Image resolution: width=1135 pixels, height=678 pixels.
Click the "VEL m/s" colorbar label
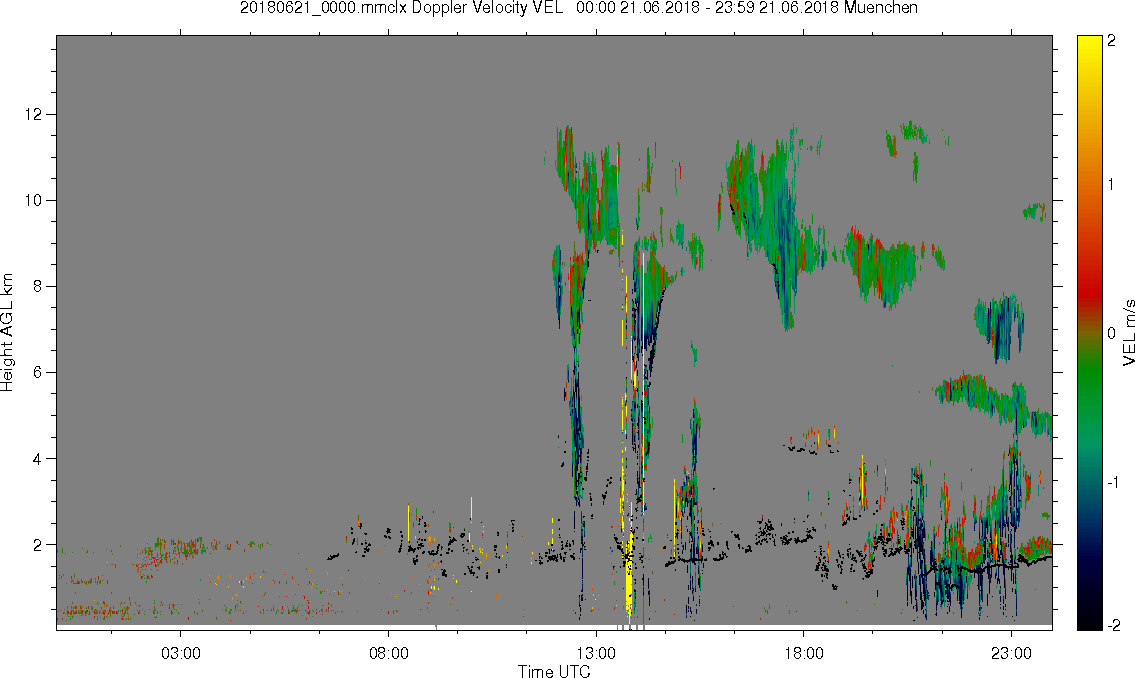[1128, 332]
